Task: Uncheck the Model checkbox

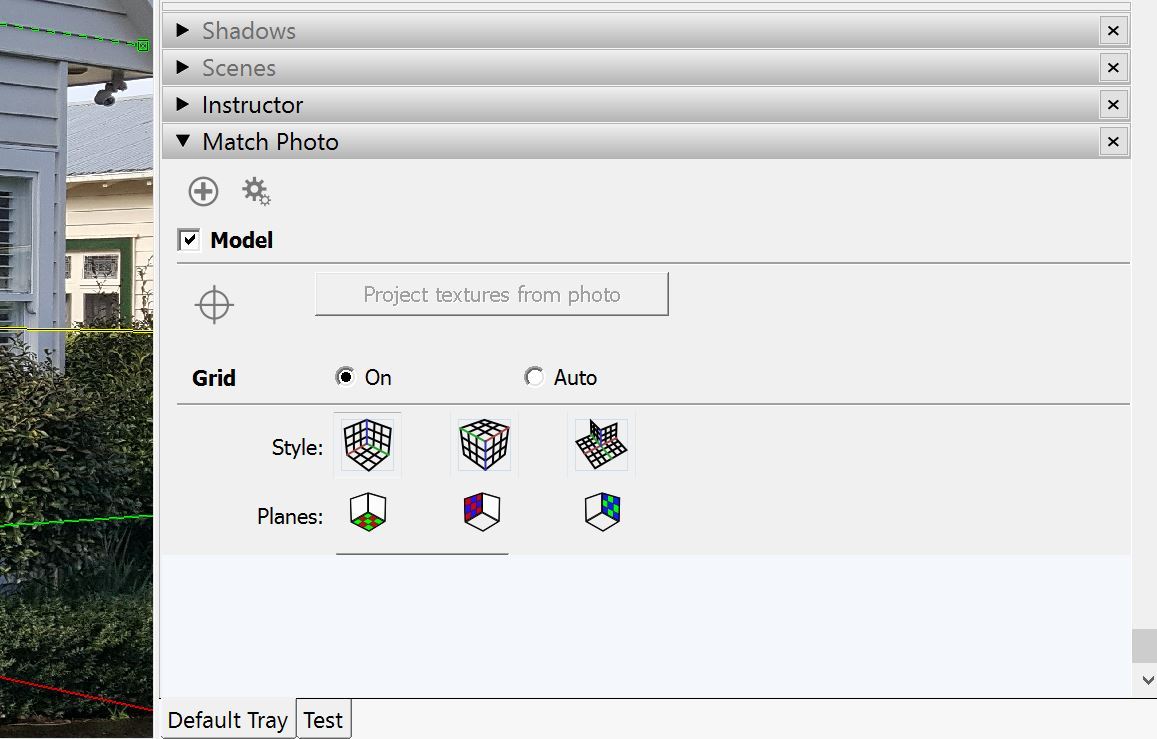Action: pos(189,240)
